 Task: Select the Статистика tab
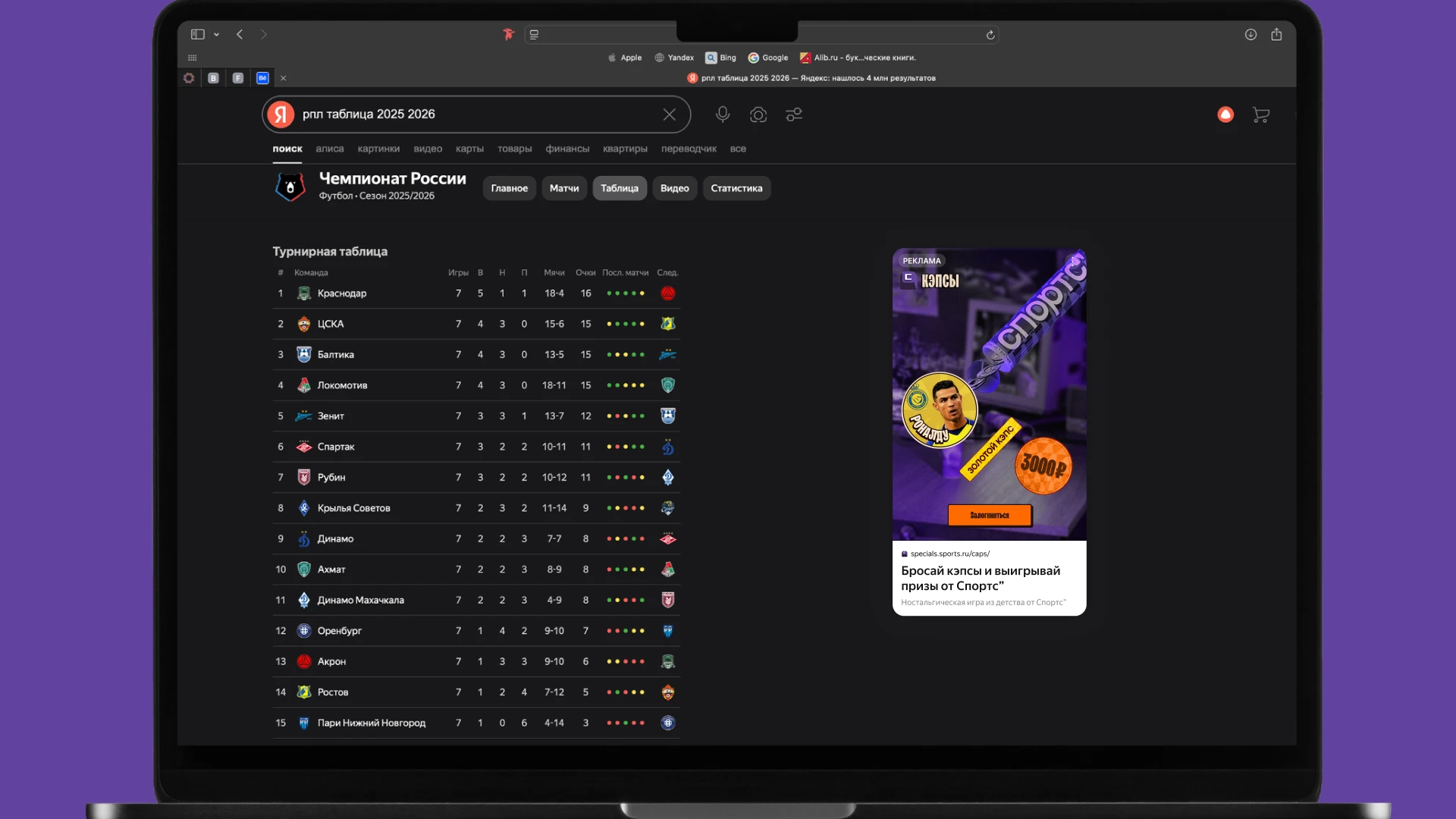pyautogui.click(x=736, y=188)
